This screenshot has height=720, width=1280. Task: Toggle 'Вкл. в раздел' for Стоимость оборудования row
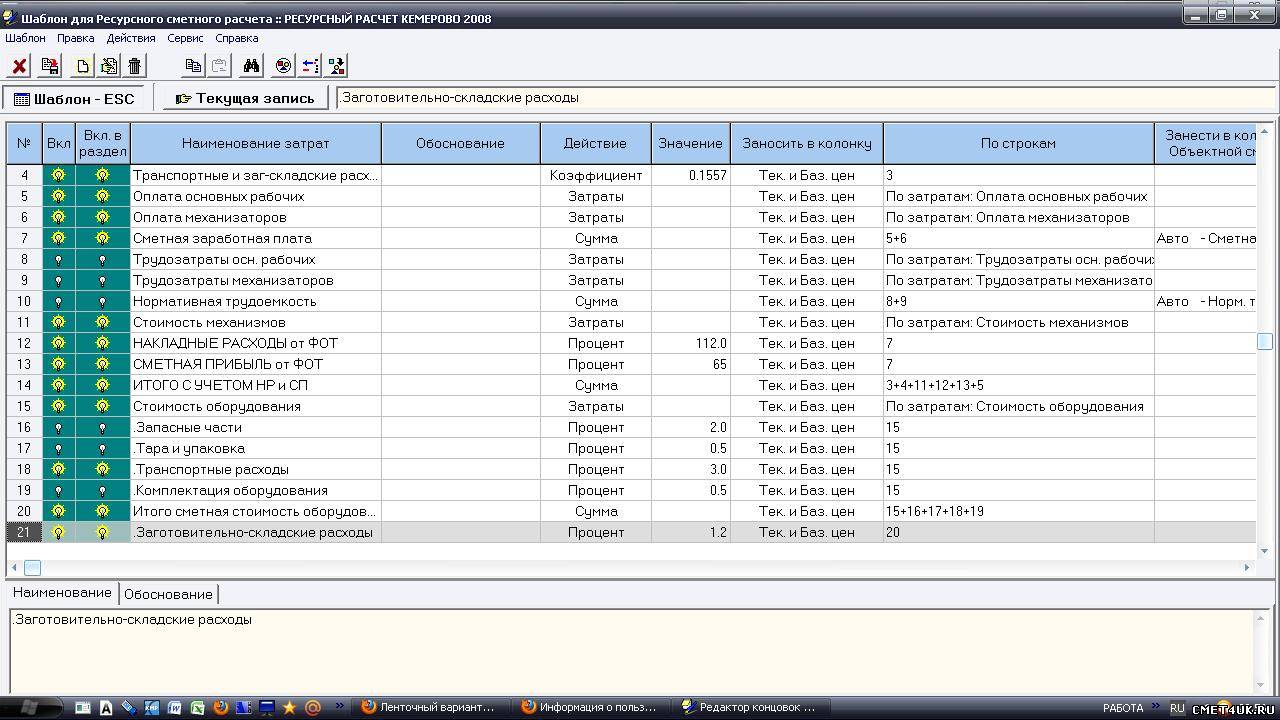pyautogui.click(x=102, y=406)
